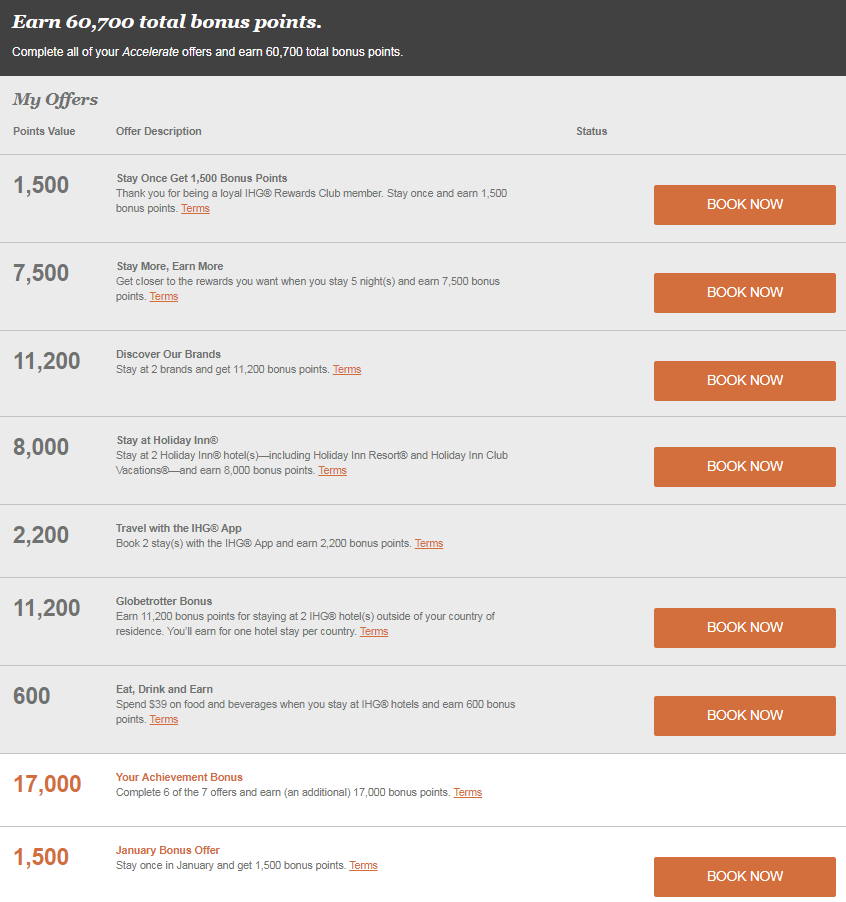Open Terms link for Discover Our Brands
The width and height of the screenshot is (846, 902).
pos(347,370)
